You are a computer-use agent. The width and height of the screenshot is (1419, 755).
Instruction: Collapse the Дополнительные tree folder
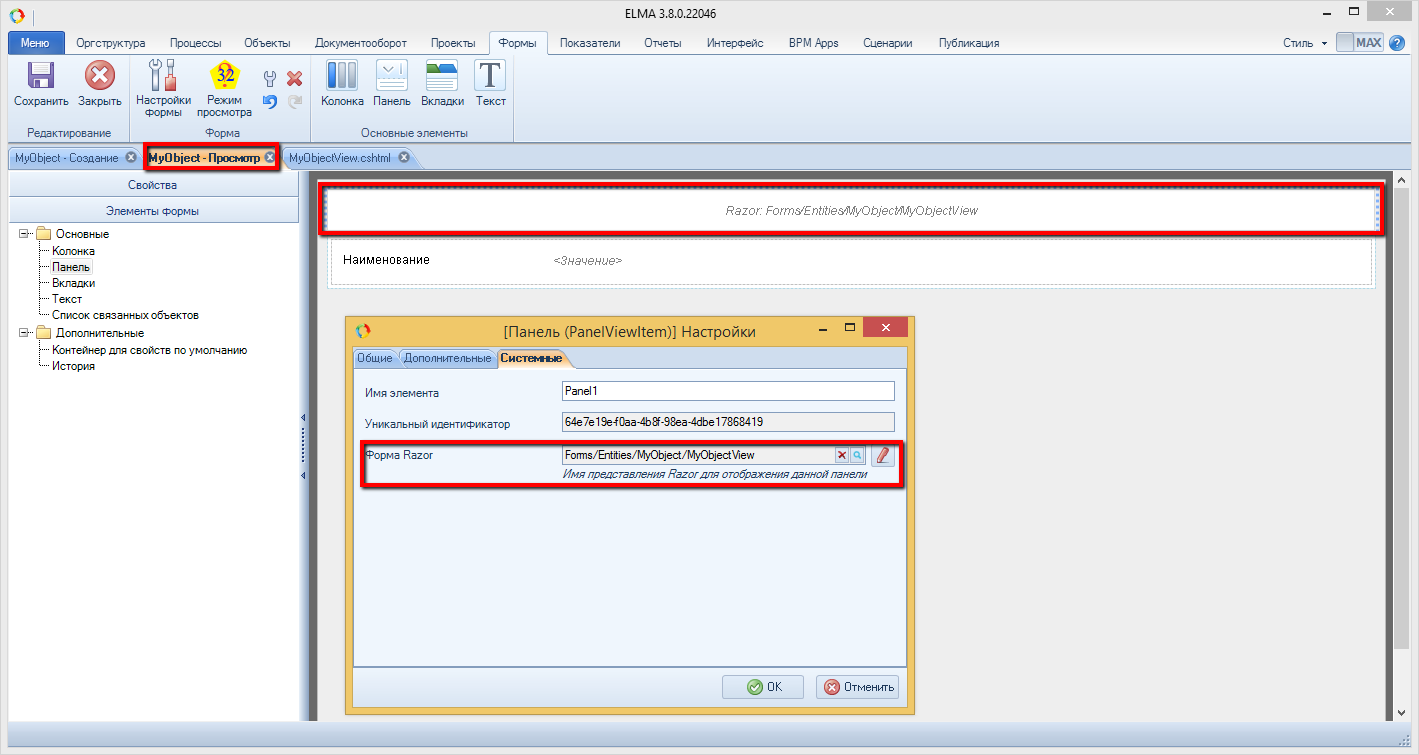tap(24, 333)
